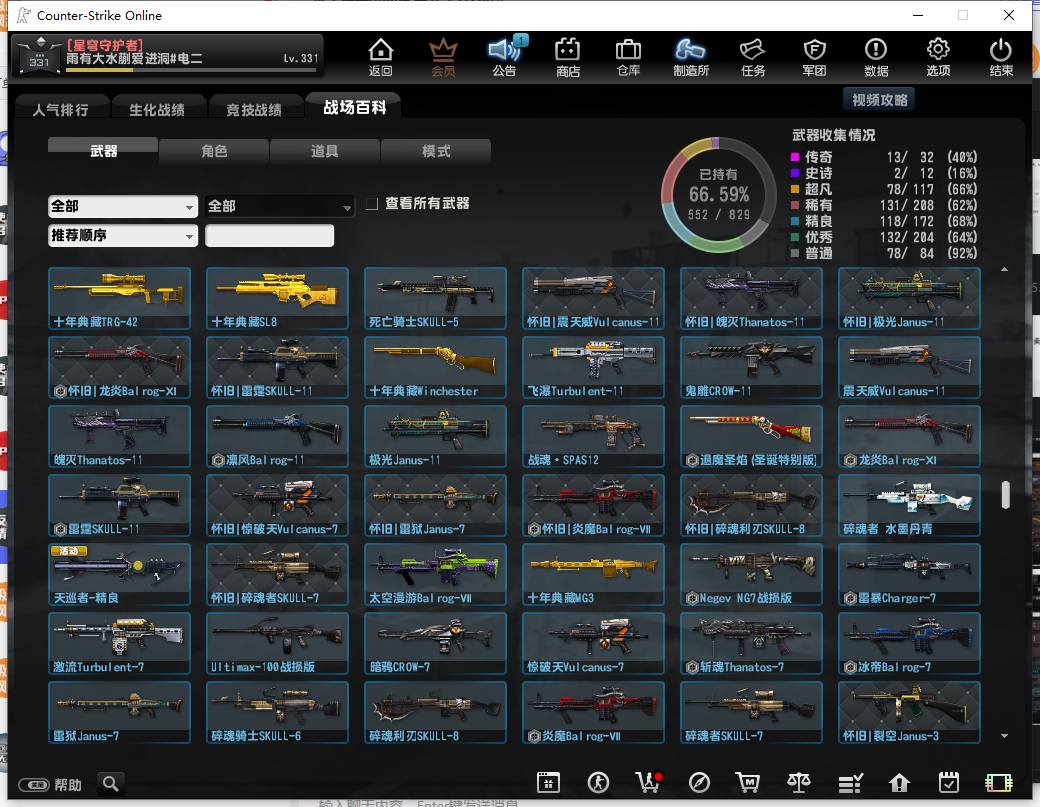Click the 结束 power icon to exit
The width and height of the screenshot is (1040, 807).
[x=1001, y=56]
